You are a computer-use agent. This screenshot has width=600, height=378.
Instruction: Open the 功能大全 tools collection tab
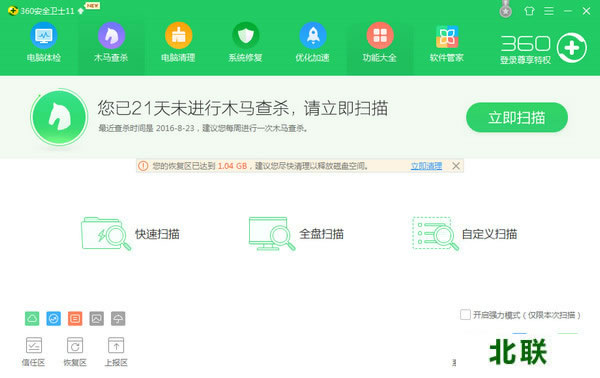(x=380, y=43)
